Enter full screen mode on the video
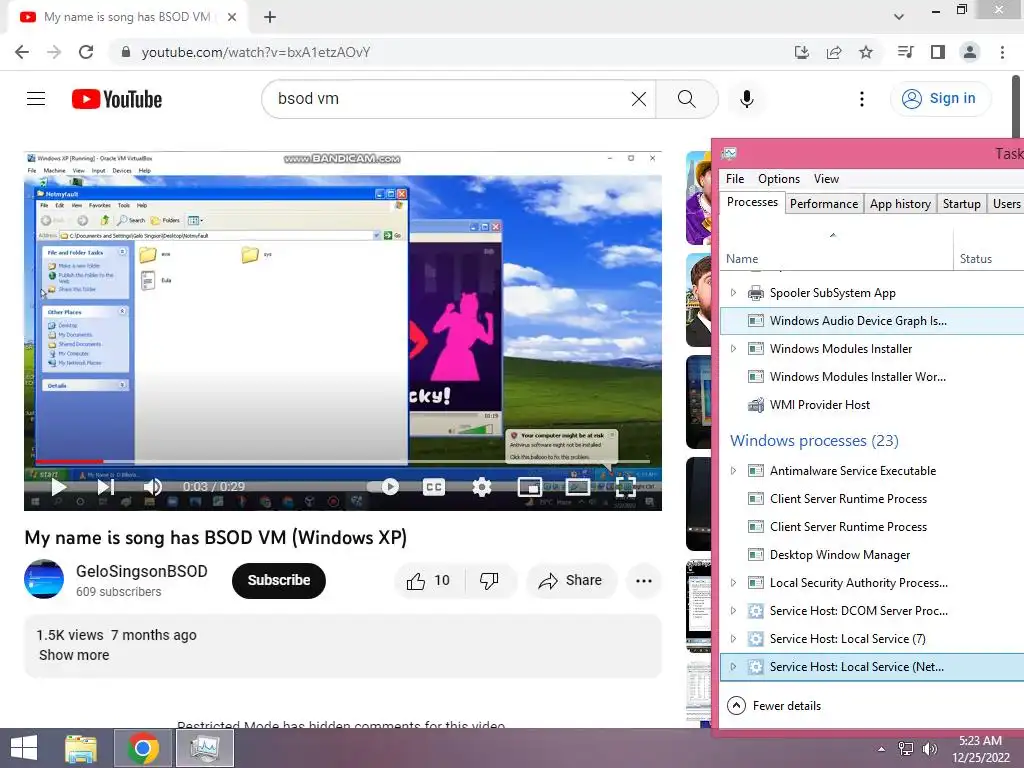Image resolution: width=1024 pixels, height=768 pixels. [625, 487]
